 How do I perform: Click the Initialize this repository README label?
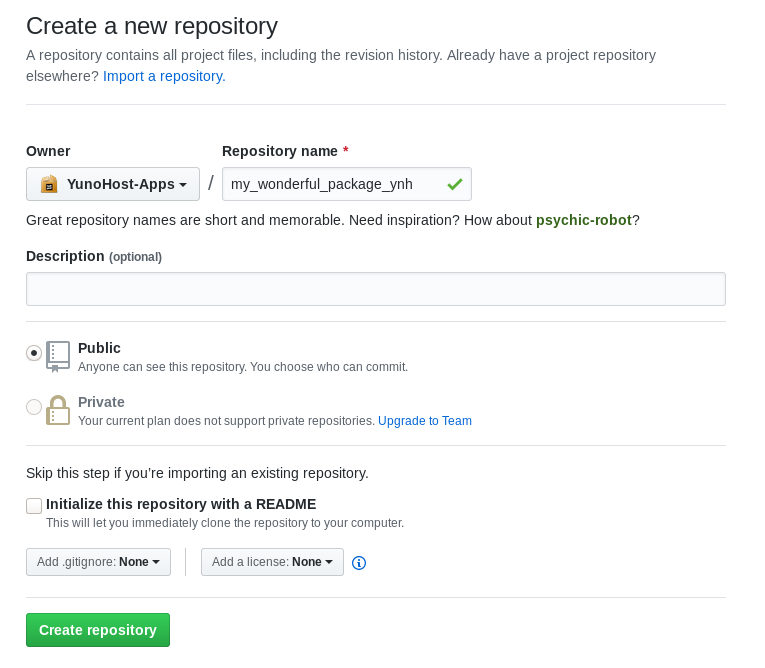(181, 504)
